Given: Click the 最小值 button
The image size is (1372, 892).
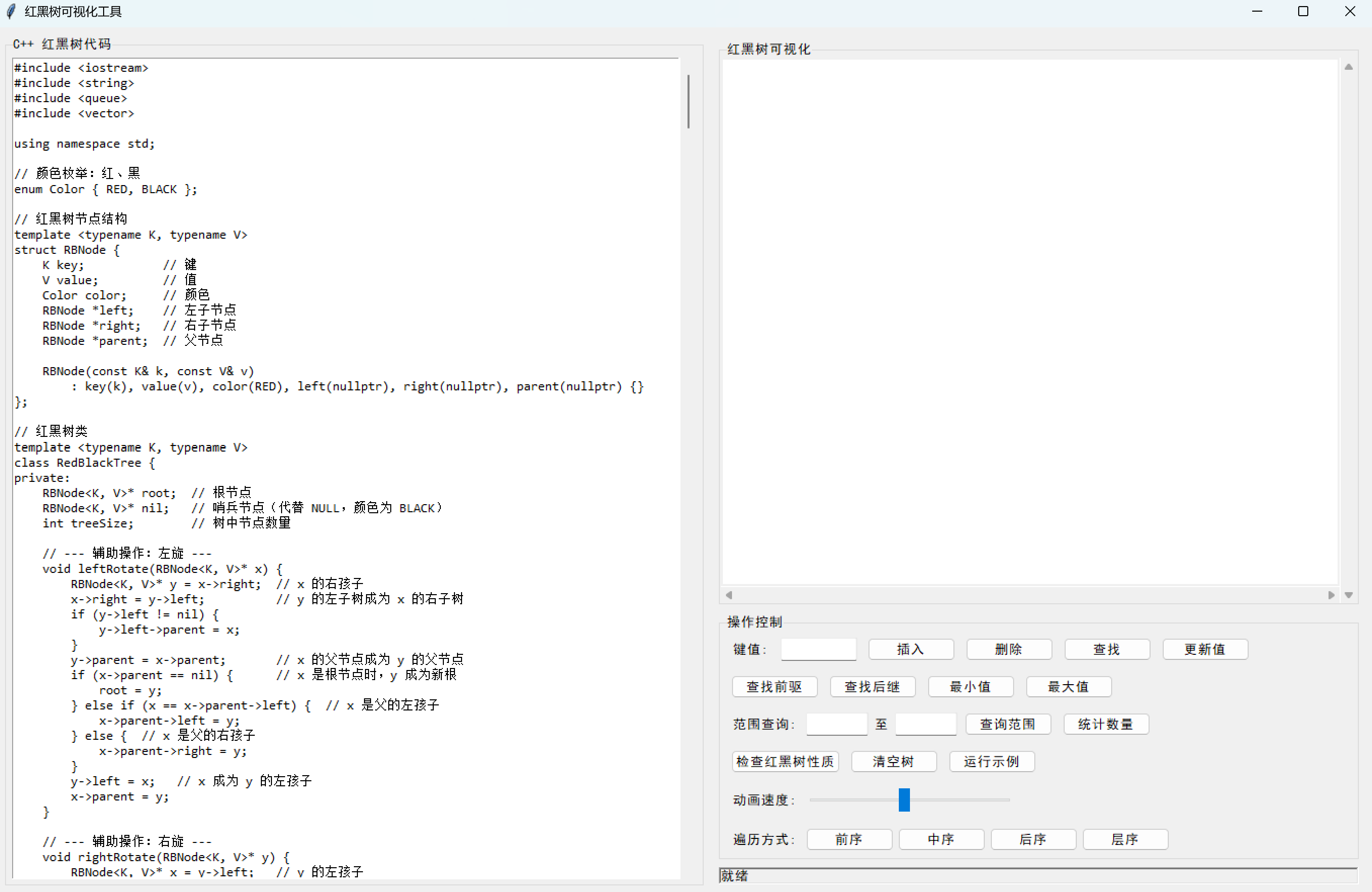Looking at the screenshot, I should (970, 687).
